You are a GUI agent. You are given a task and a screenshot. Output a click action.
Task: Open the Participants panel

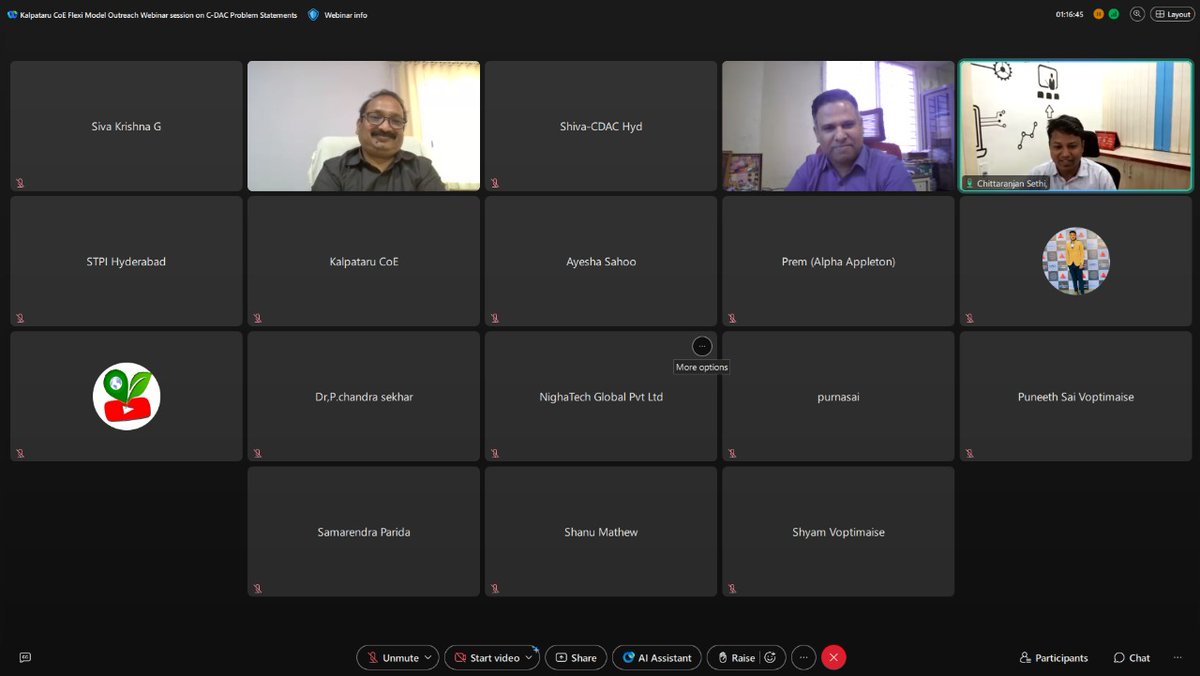coord(1054,657)
